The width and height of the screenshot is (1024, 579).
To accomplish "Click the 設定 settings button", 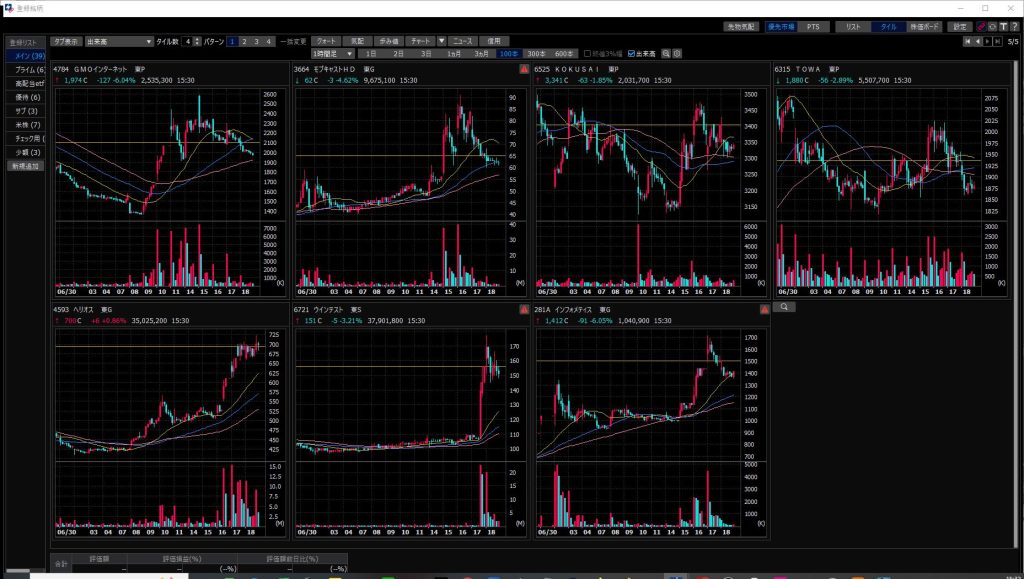I will click(959, 27).
